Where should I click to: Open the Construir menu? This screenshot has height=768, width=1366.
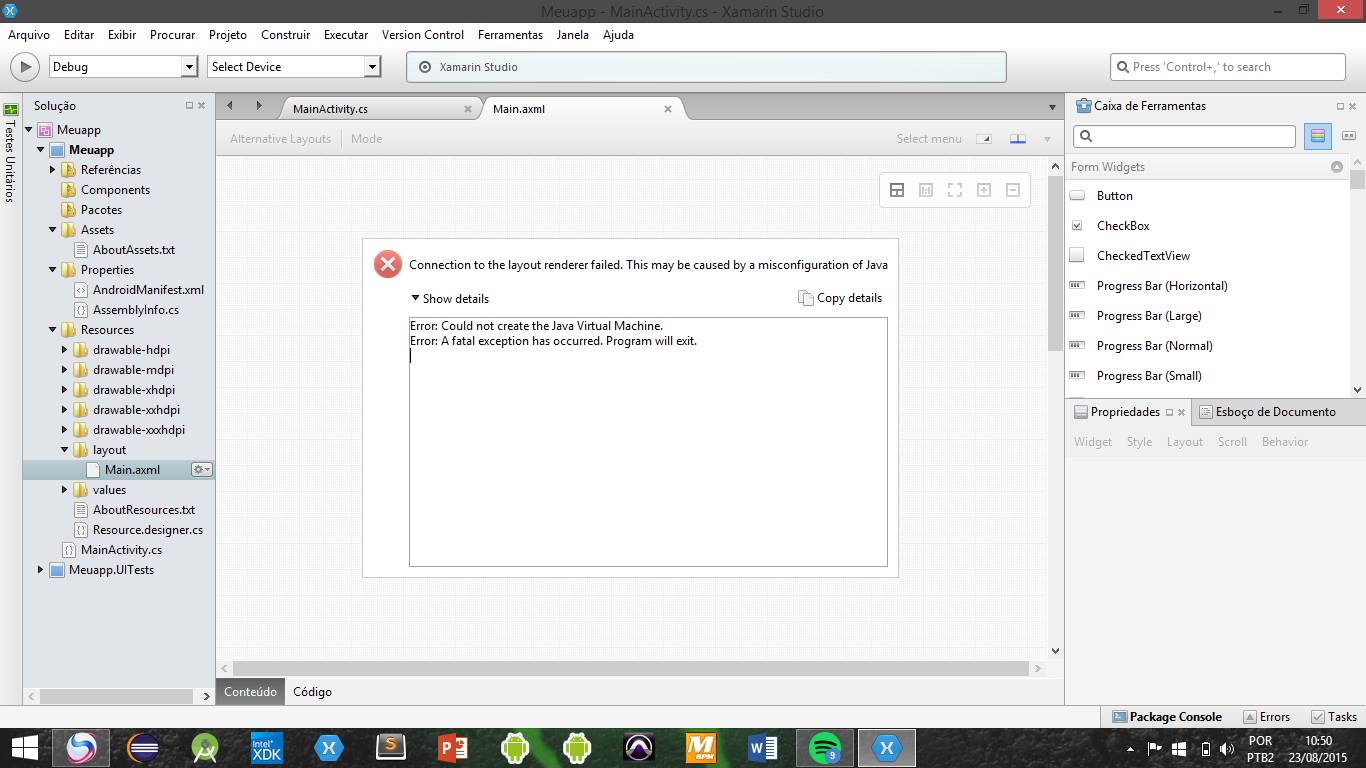tap(286, 34)
